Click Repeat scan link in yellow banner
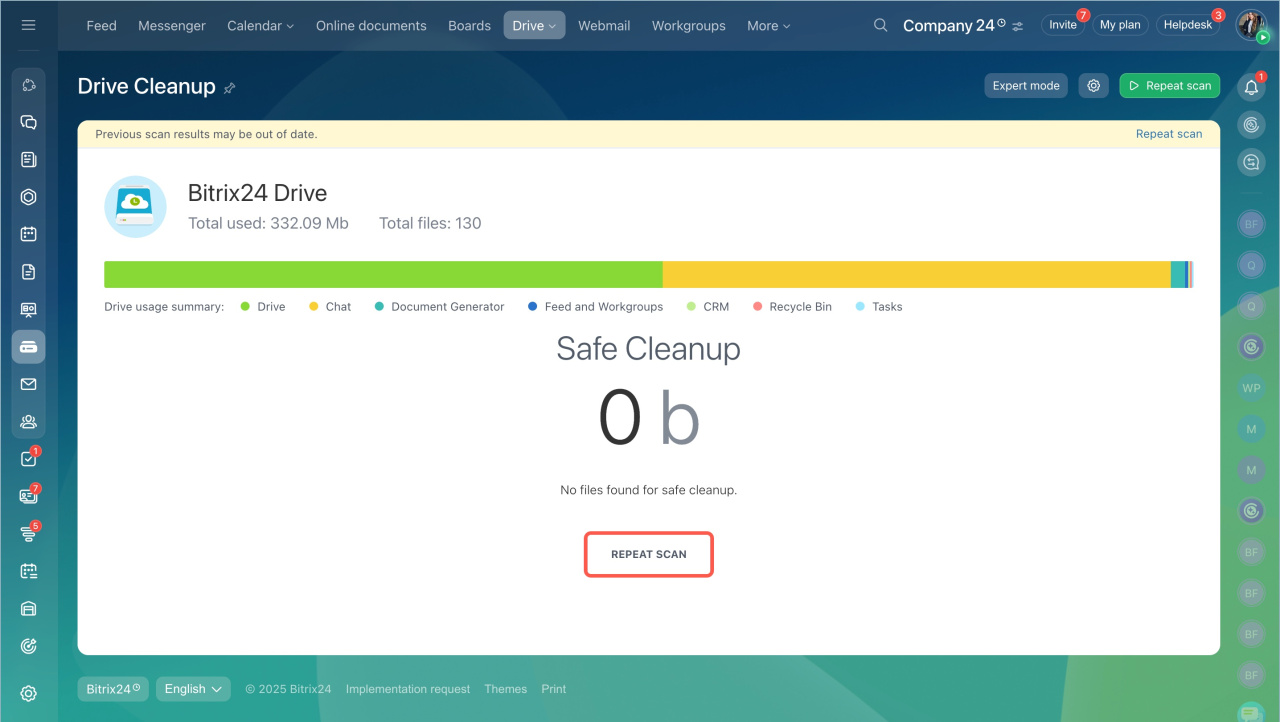The height and width of the screenshot is (722, 1280). (1168, 134)
